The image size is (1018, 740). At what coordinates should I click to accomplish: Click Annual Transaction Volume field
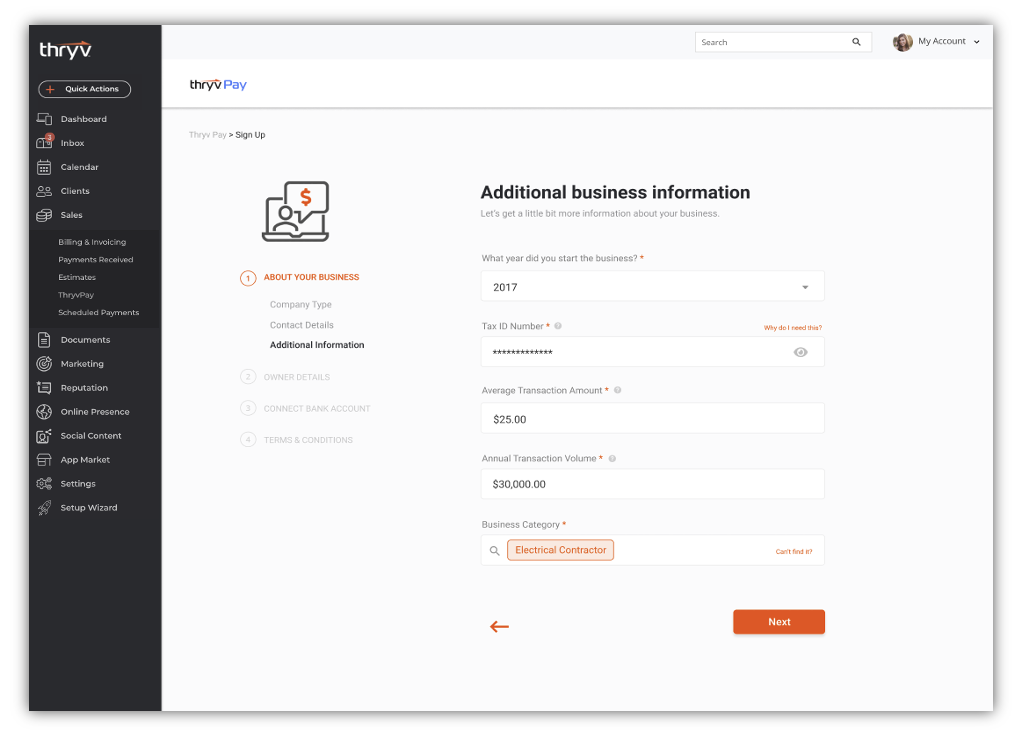point(652,484)
